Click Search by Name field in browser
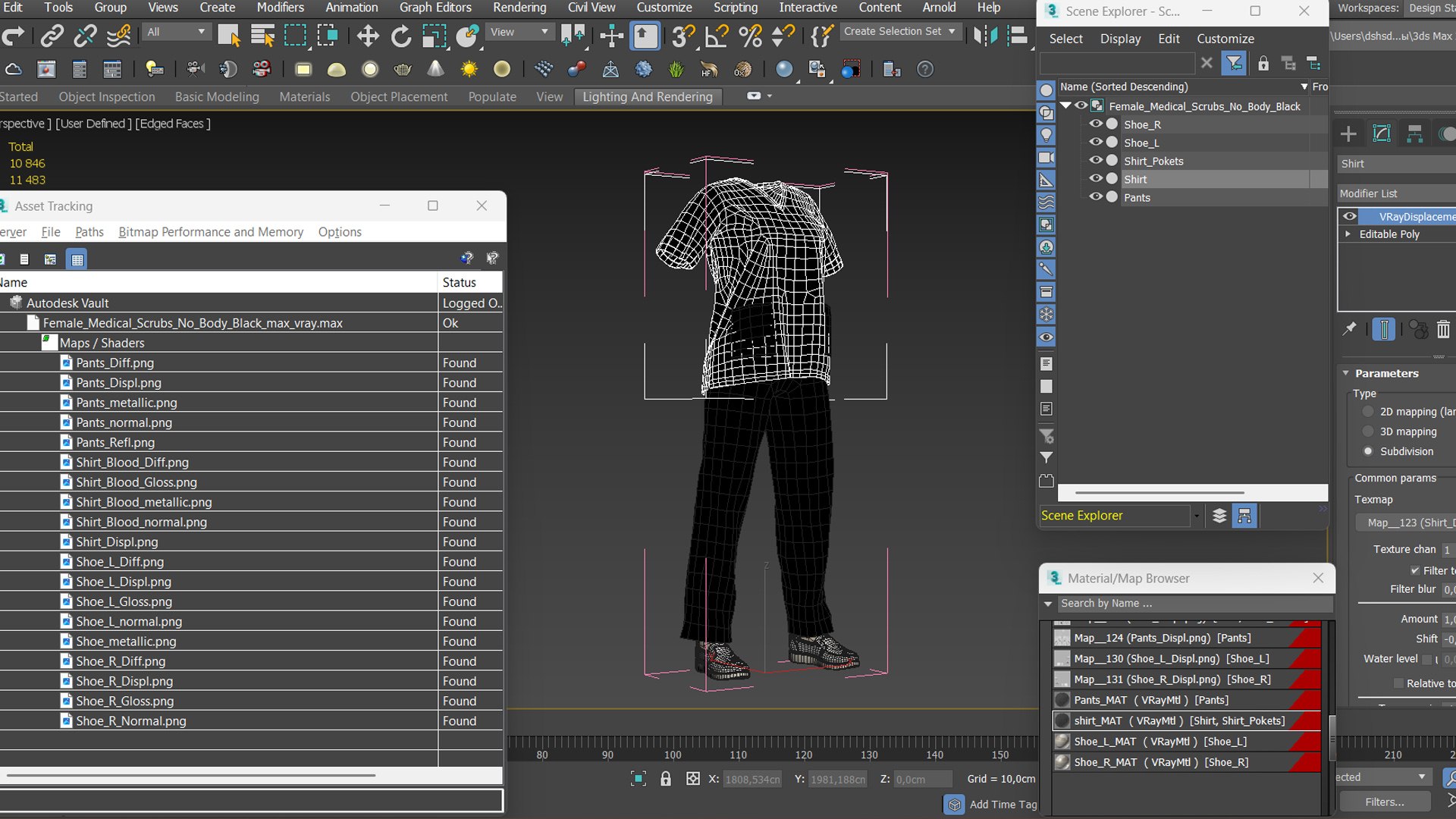Viewport: 1456px width, 819px height. tap(1195, 604)
